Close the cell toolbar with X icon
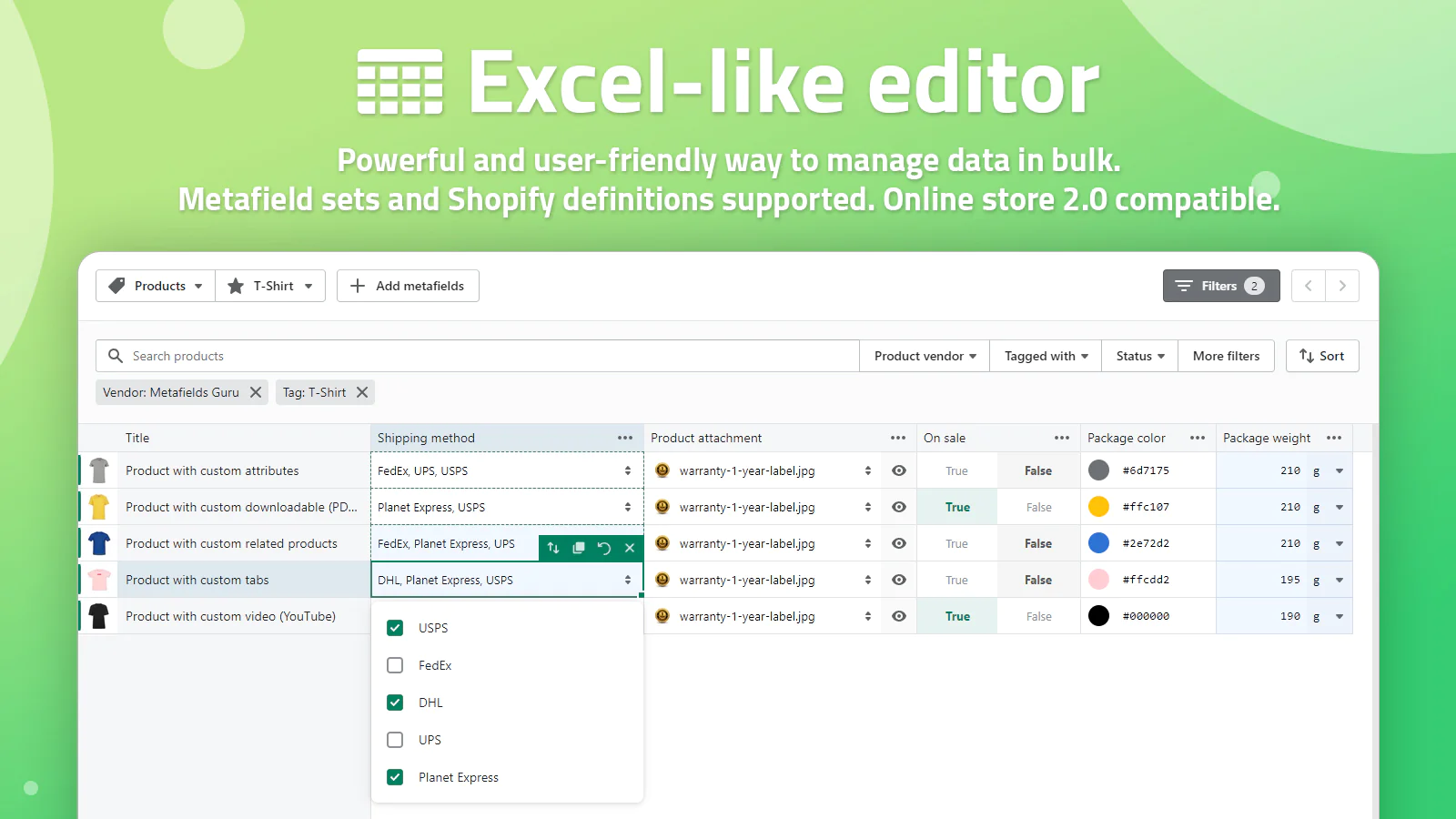Screen dimensions: 1456x819 click(x=630, y=548)
